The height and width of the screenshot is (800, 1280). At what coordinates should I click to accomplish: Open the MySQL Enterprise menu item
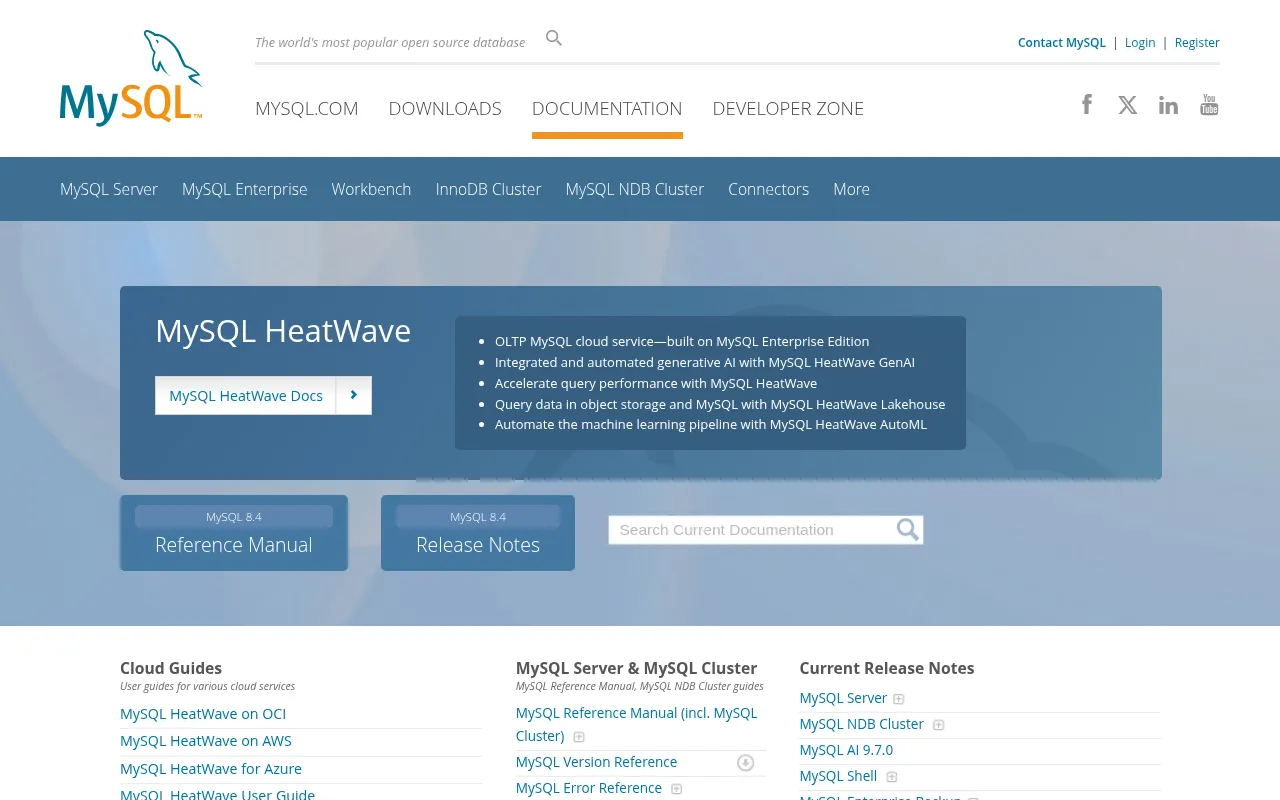point(245,189)
